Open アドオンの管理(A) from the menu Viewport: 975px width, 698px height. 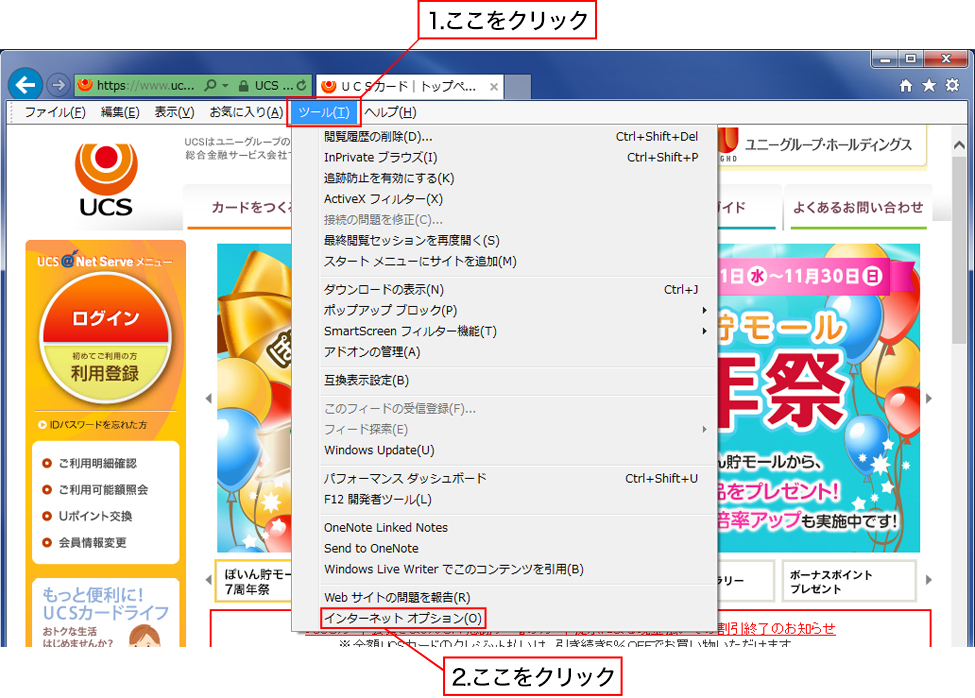[x=505, y=352]
